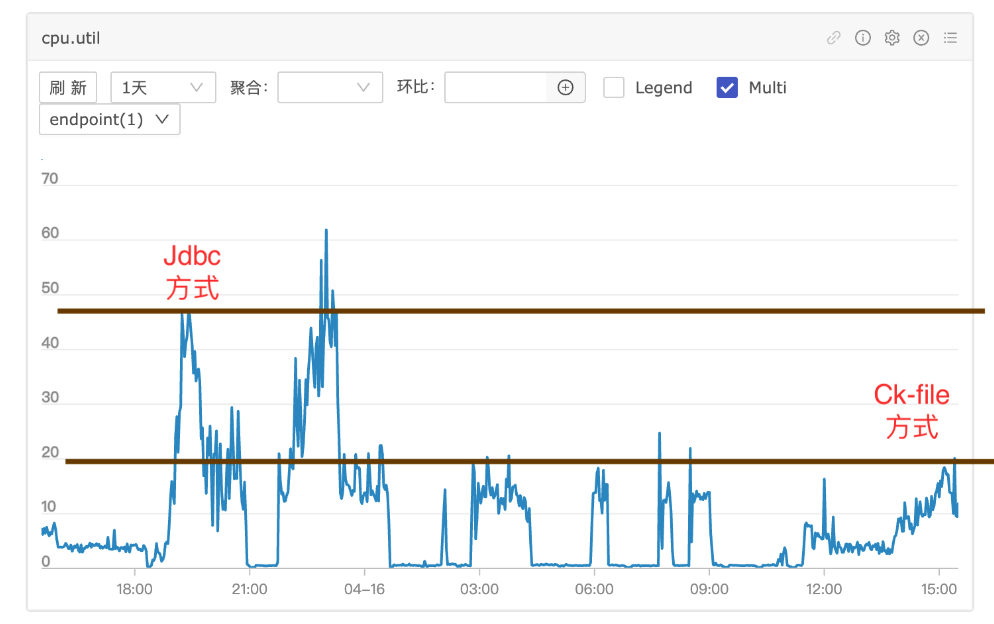
Task: Enable the Legend checkbox
Action: point(614,88)
